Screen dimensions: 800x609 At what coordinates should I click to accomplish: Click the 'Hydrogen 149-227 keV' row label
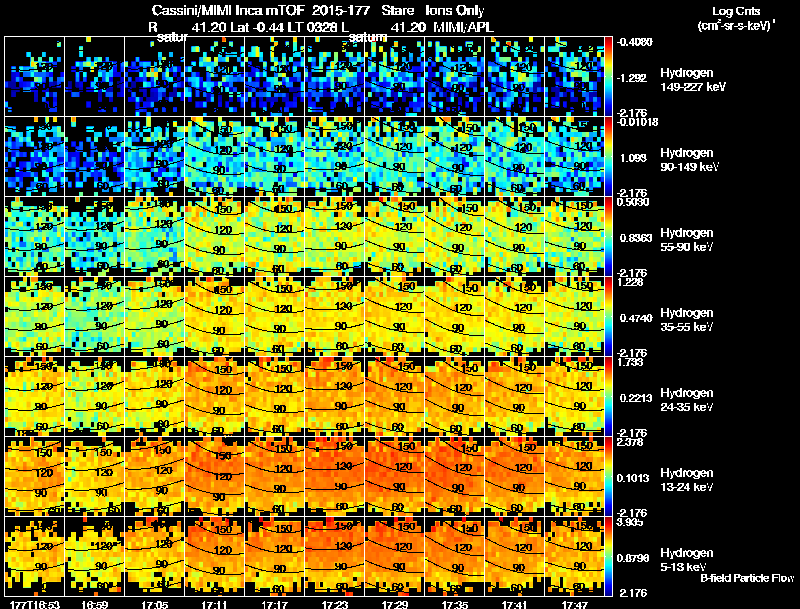click(693, 80)
